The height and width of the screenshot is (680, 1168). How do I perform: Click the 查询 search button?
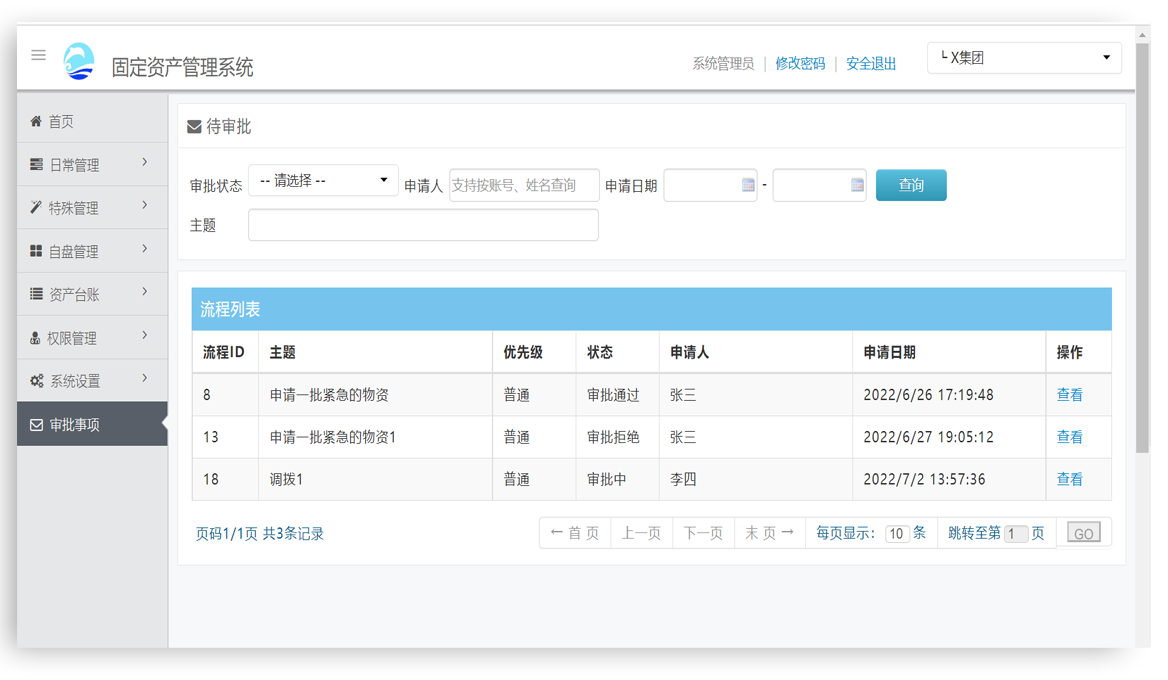[x=910, y=185]
